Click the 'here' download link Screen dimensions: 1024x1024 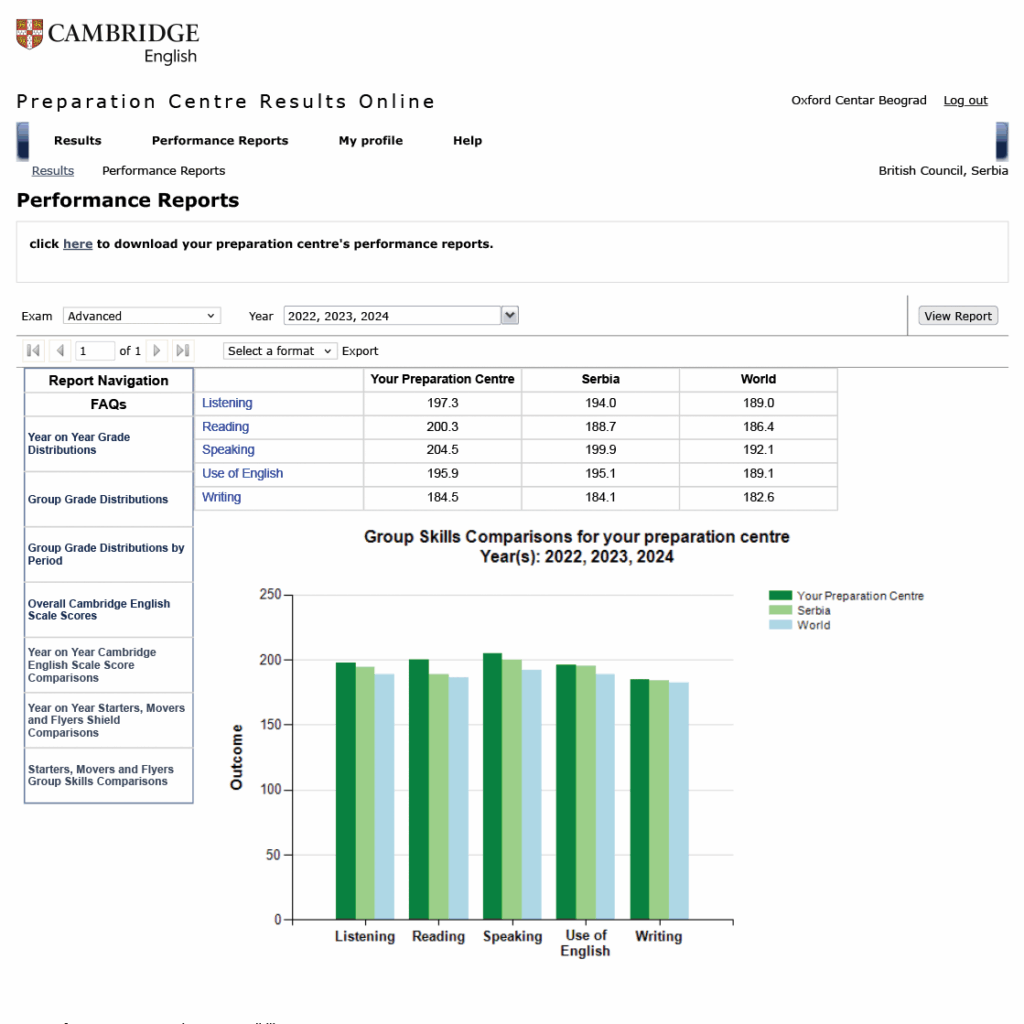click(x=78, y=244)
